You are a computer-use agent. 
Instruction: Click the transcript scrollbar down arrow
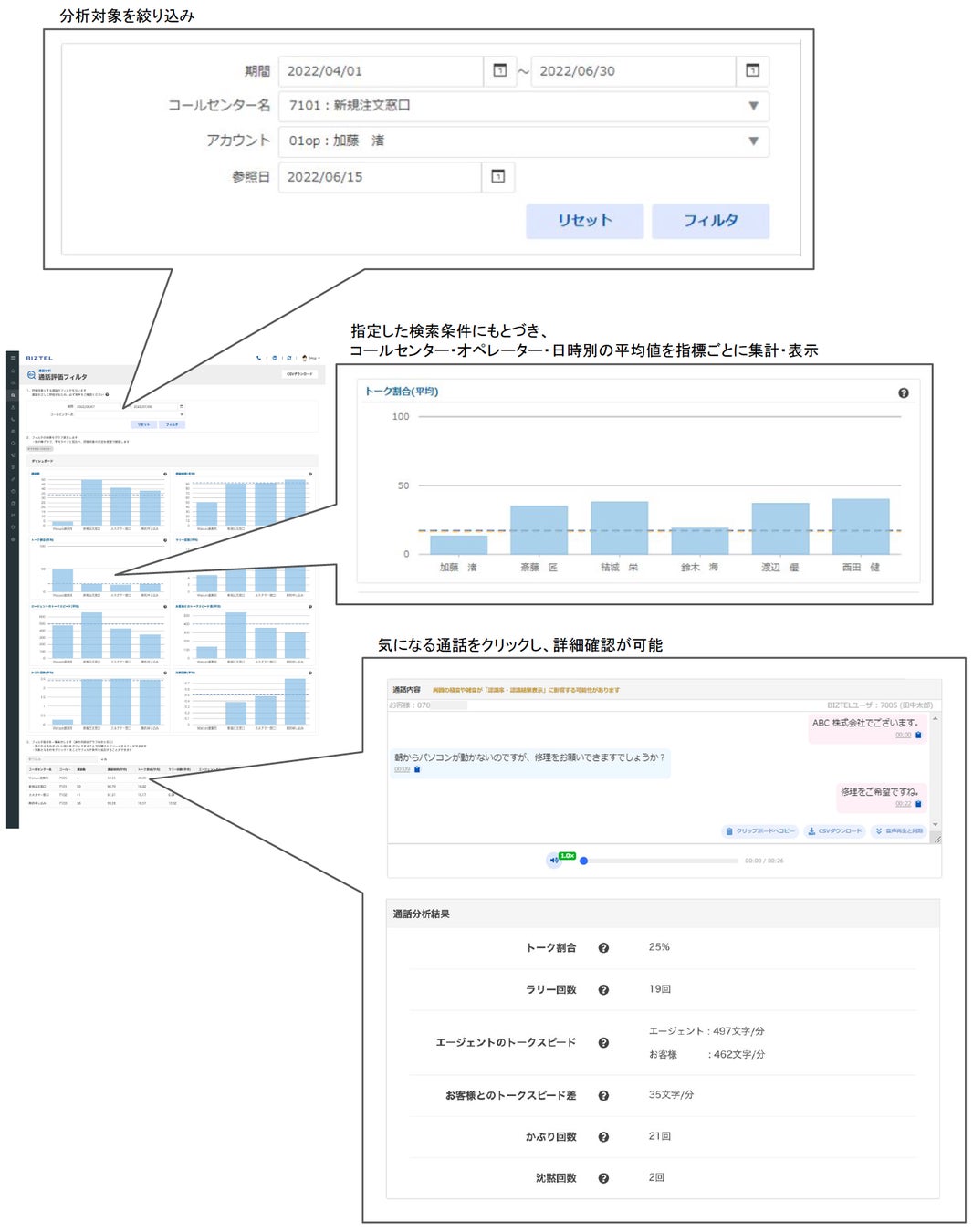pos(936,825)
